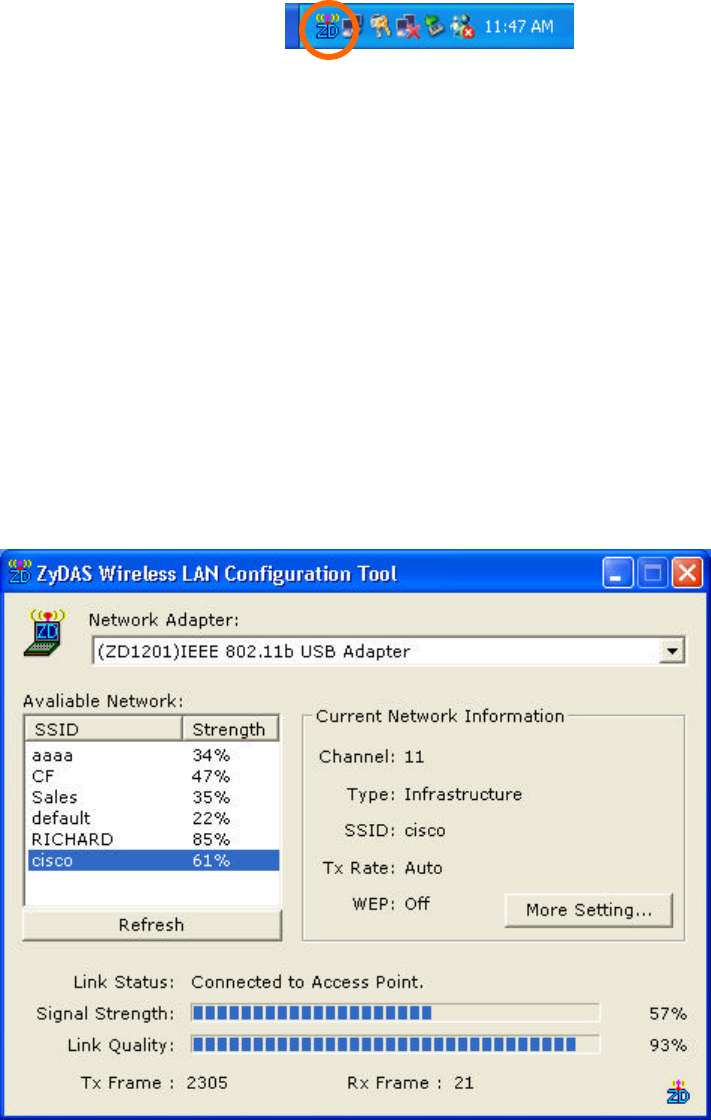This screenshot has height=1120, width=711.
Task: Select the 'Sales' network row
Action: (x=153, y=797)
